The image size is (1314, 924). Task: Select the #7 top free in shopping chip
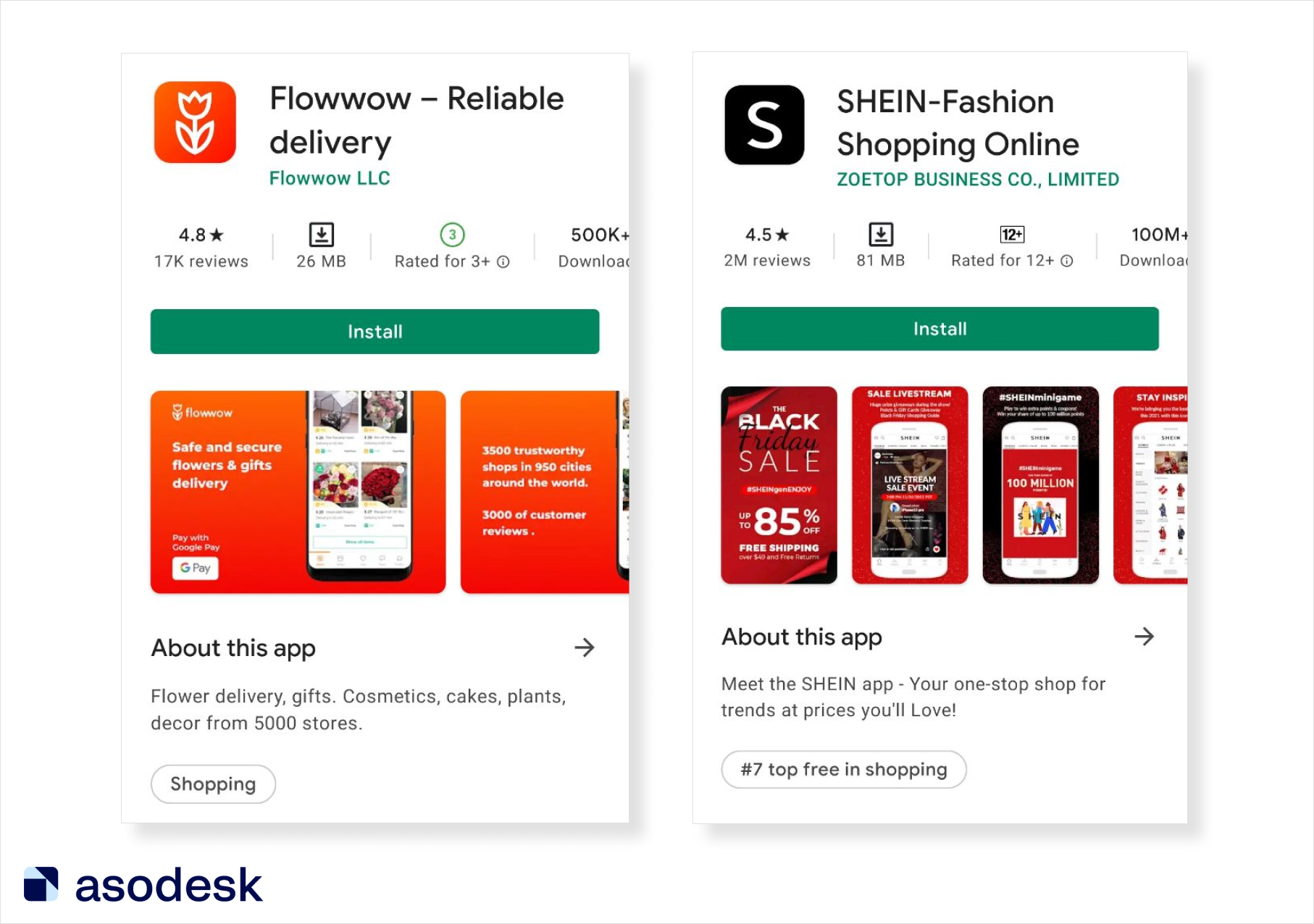point(844,769)
